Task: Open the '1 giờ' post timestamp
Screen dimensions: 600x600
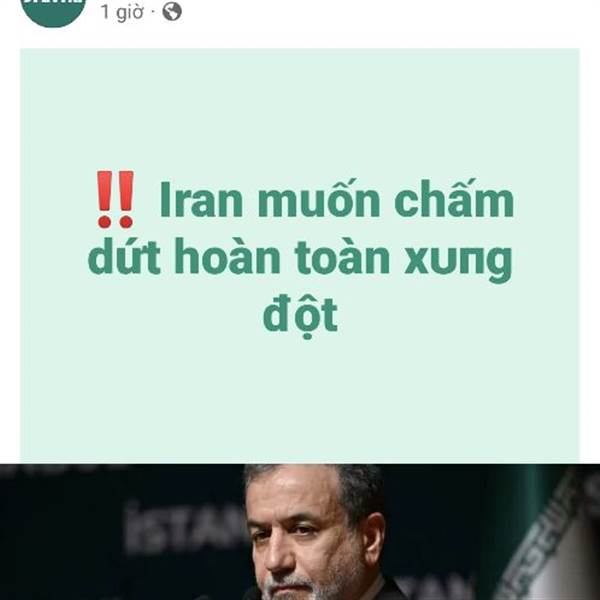Action: pos(122,12)
